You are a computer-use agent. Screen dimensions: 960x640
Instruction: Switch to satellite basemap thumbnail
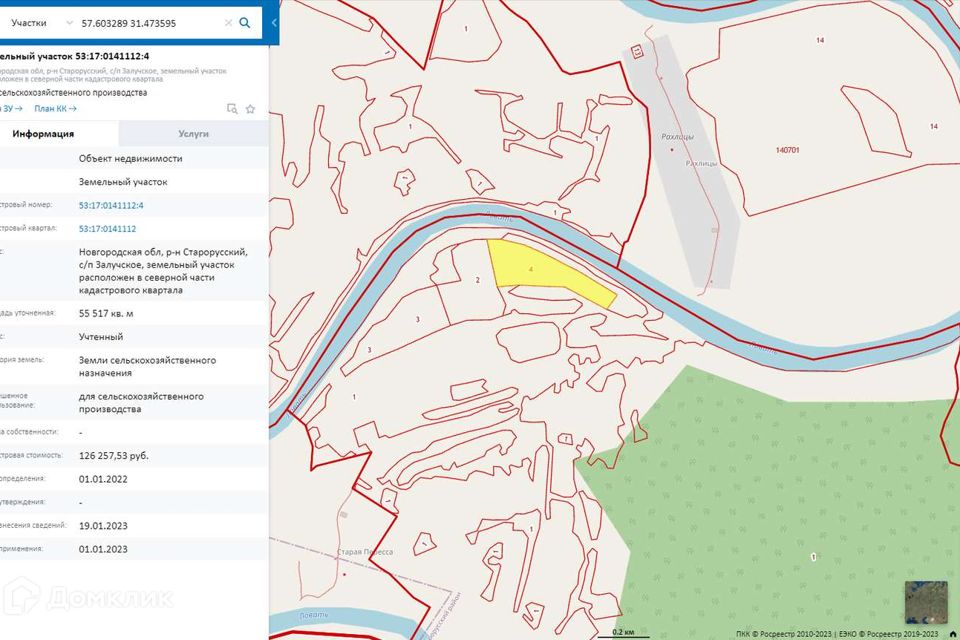pos(925,601)
